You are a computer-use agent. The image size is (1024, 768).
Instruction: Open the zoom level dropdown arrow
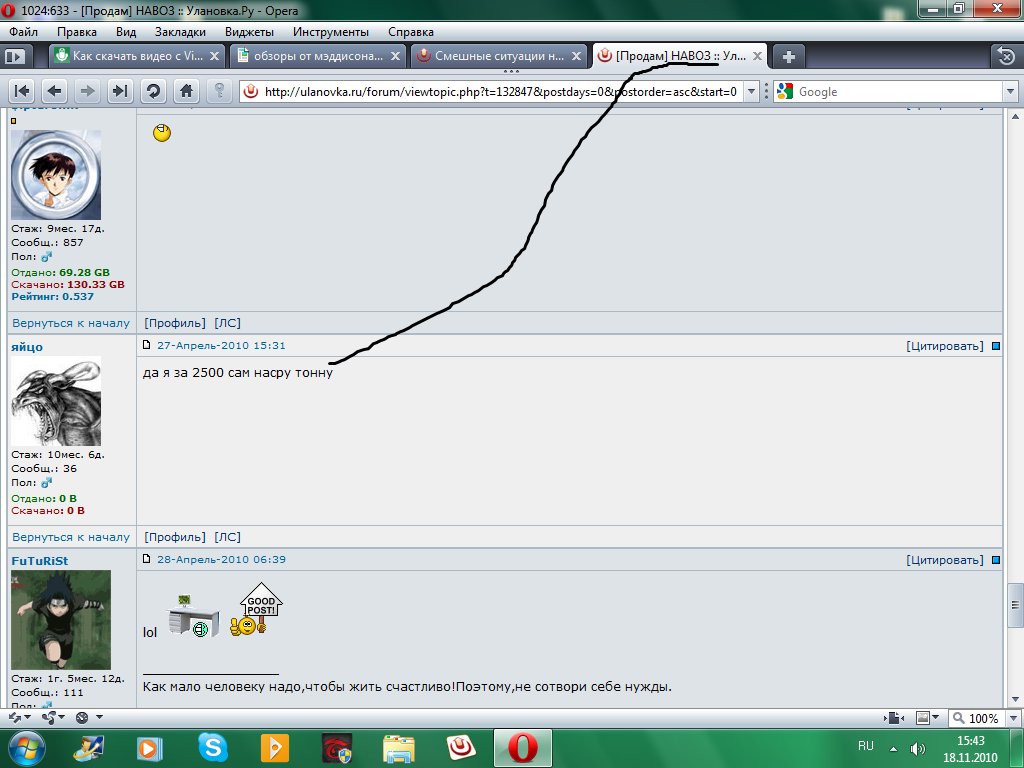click(1013, 718)
